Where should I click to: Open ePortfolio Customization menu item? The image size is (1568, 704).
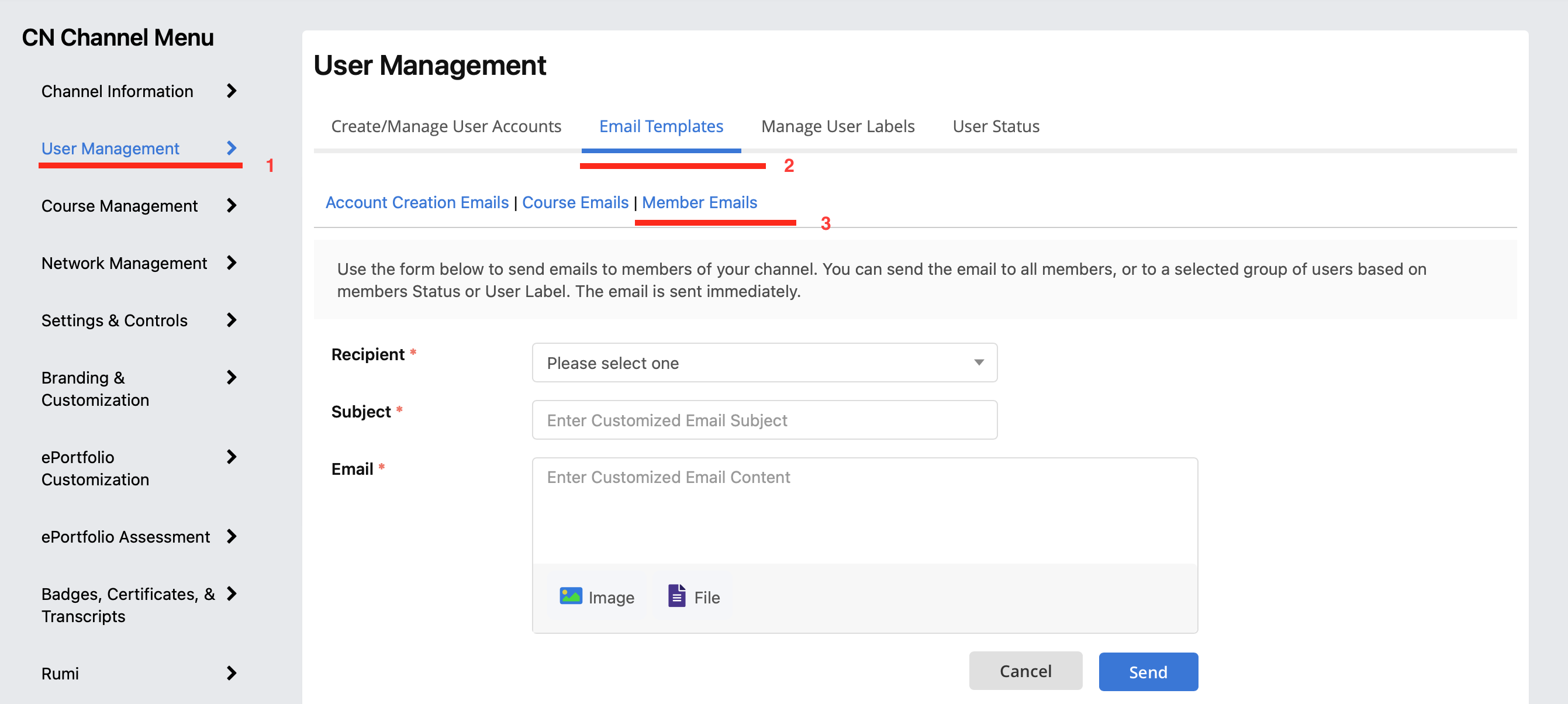click(95, 469)
